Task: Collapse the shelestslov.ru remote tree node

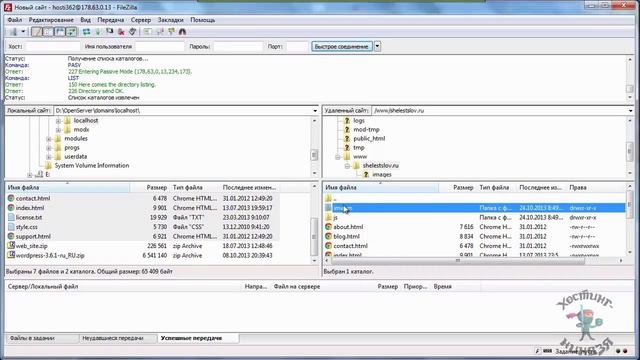Action: coord(347,166)
